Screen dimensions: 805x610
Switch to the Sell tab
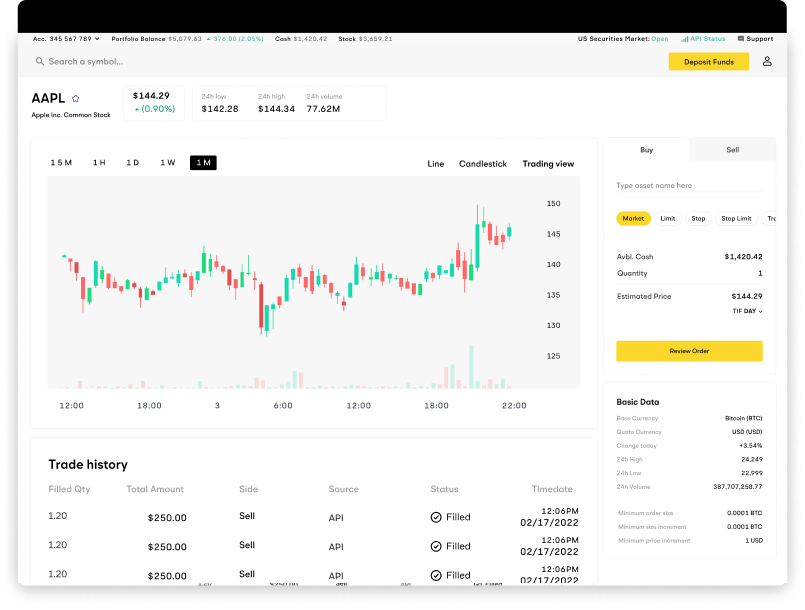[x=731, y=149]
